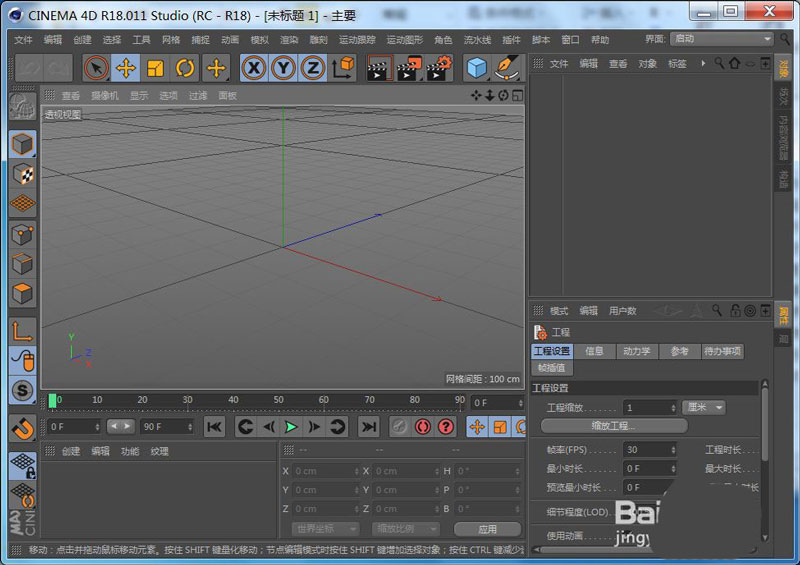Step to next frame button

(314, 427)
